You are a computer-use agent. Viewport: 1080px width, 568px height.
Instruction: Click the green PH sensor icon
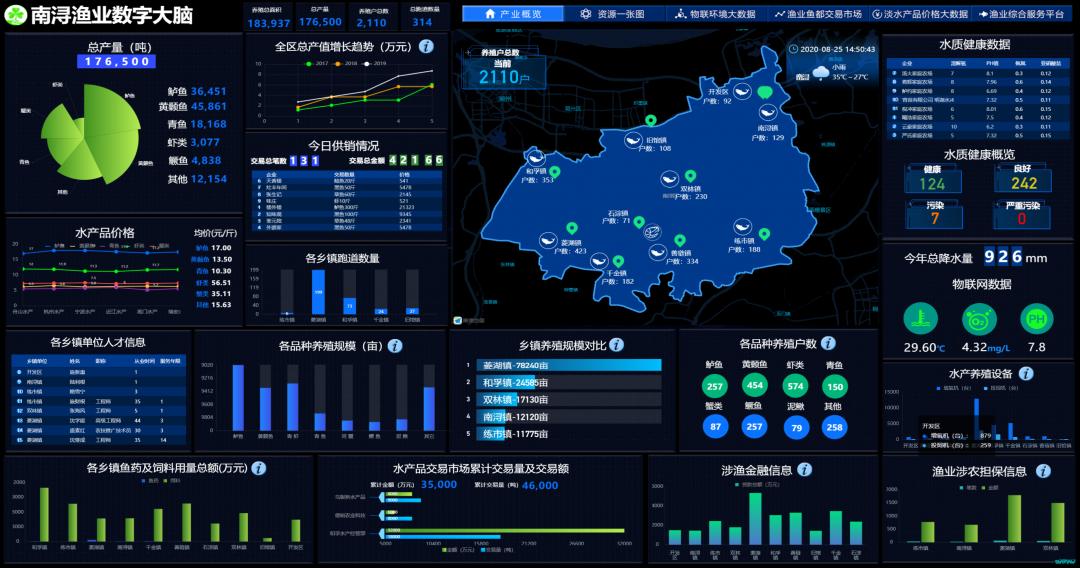(x=1037, y=319)
